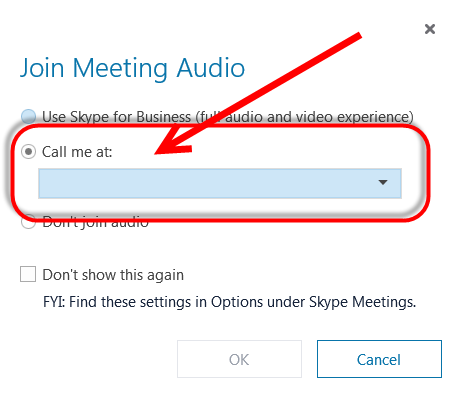The image size is (462, 398).
Task: Click the Cancel button
Action: [379, 359]
